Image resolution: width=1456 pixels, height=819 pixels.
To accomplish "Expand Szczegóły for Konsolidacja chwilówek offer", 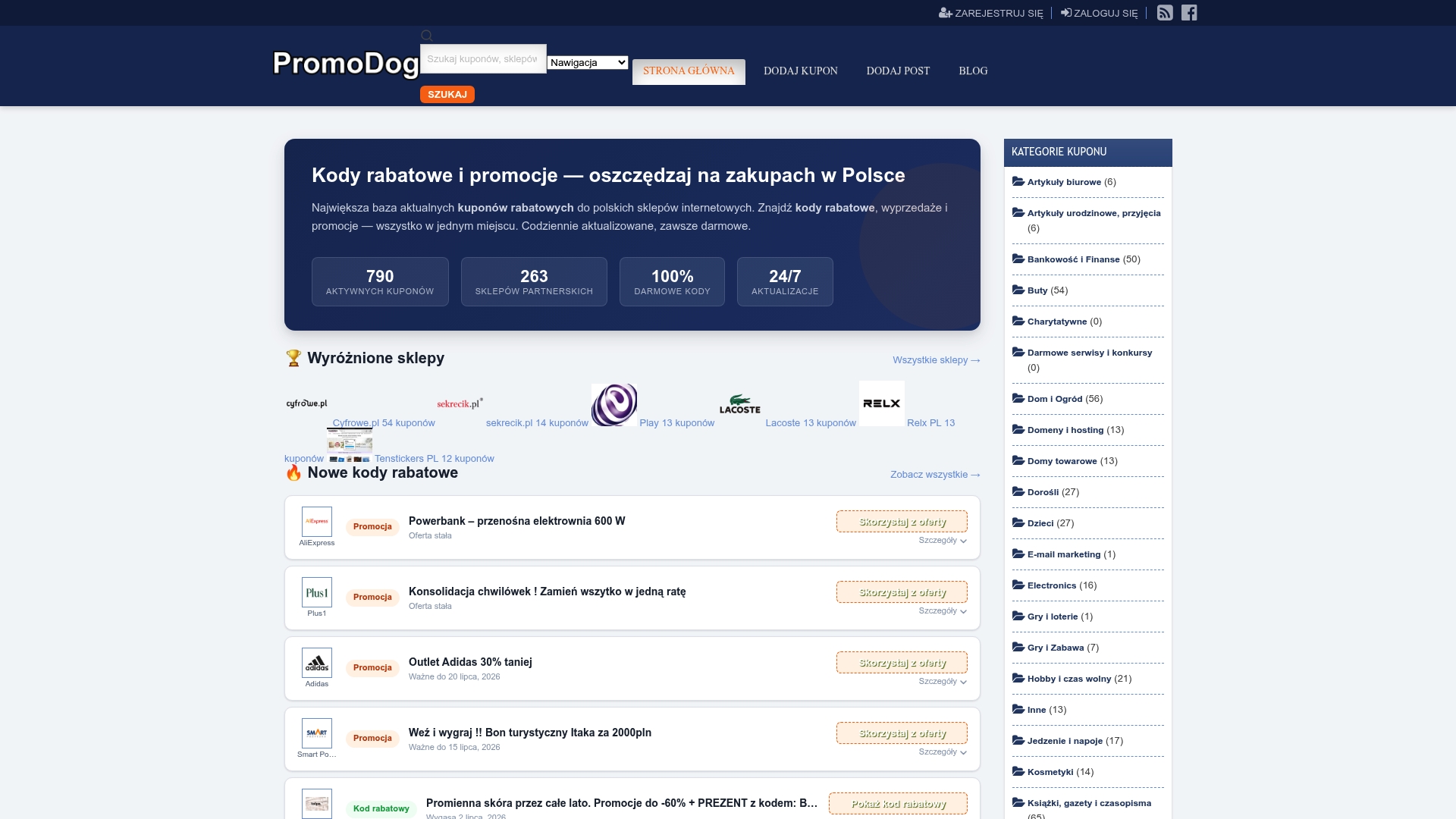I will [x=943, y=611].
